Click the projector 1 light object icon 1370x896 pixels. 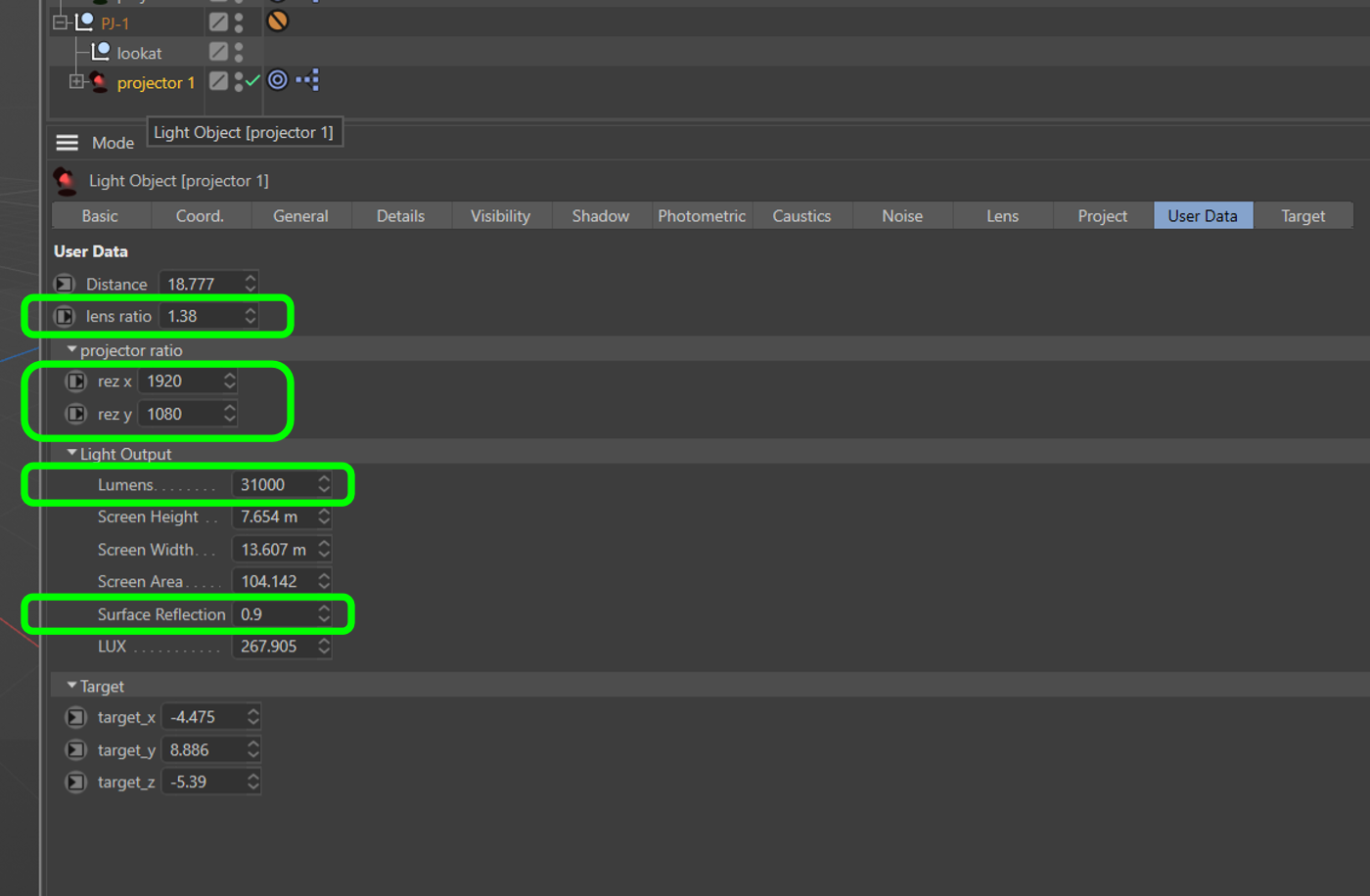coord(99,82)
